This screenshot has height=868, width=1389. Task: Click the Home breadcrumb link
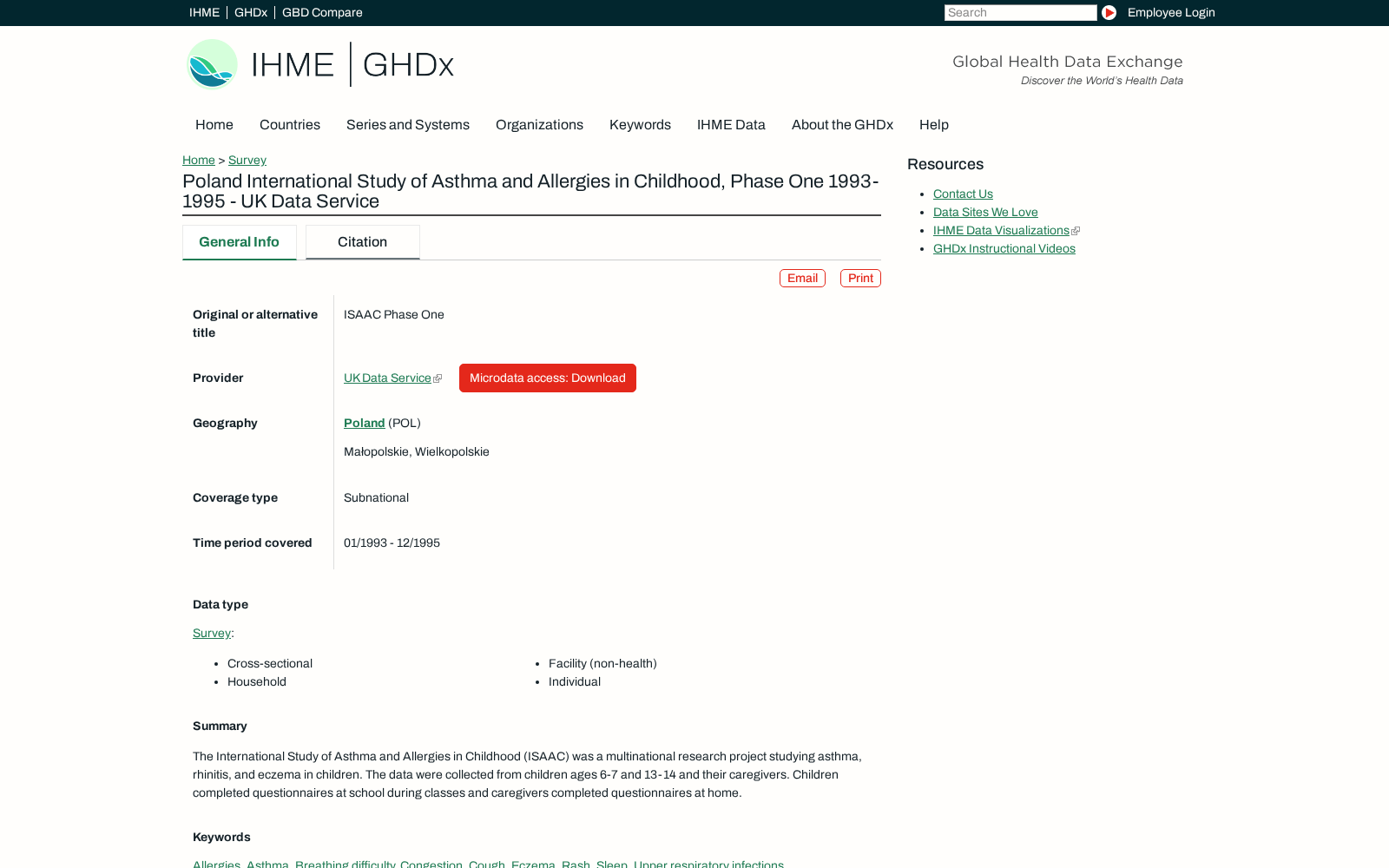(x=199, y=160)
